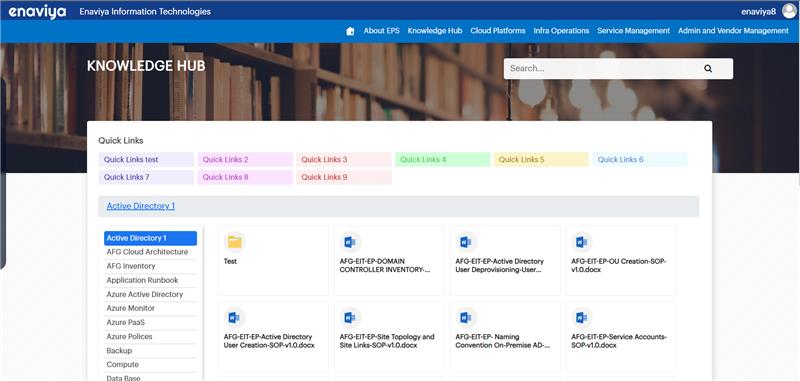
Task: Select Azure Monitor category
Action: [151, 309]
